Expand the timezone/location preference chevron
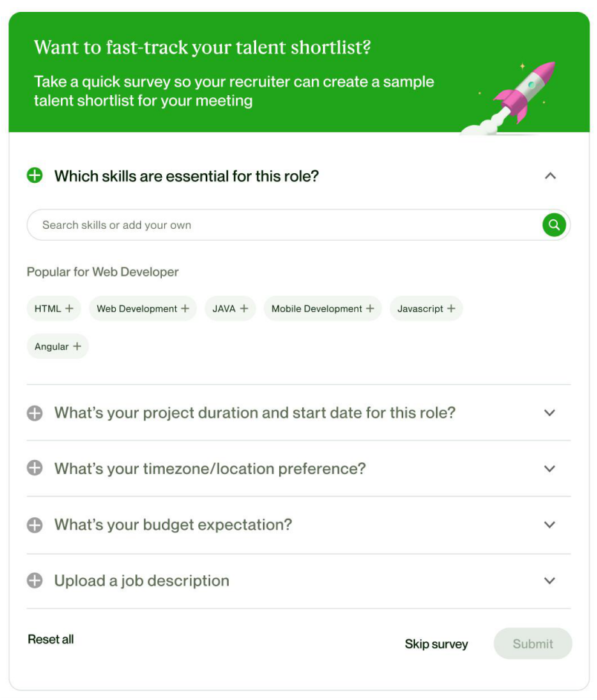This screenshot has height=700, width=597. tap(550, 469)
